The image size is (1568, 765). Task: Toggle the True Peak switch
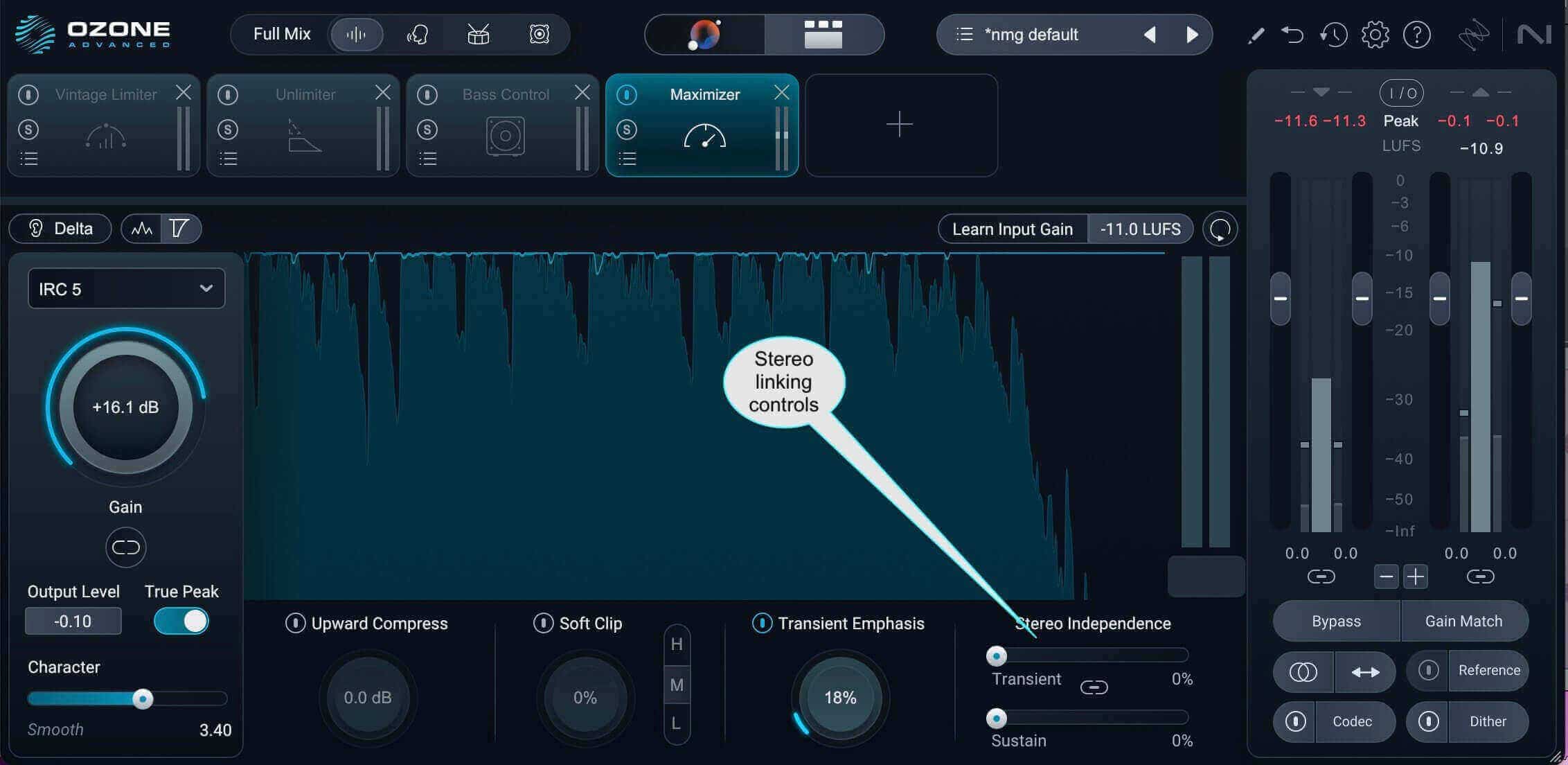(181, 621)
